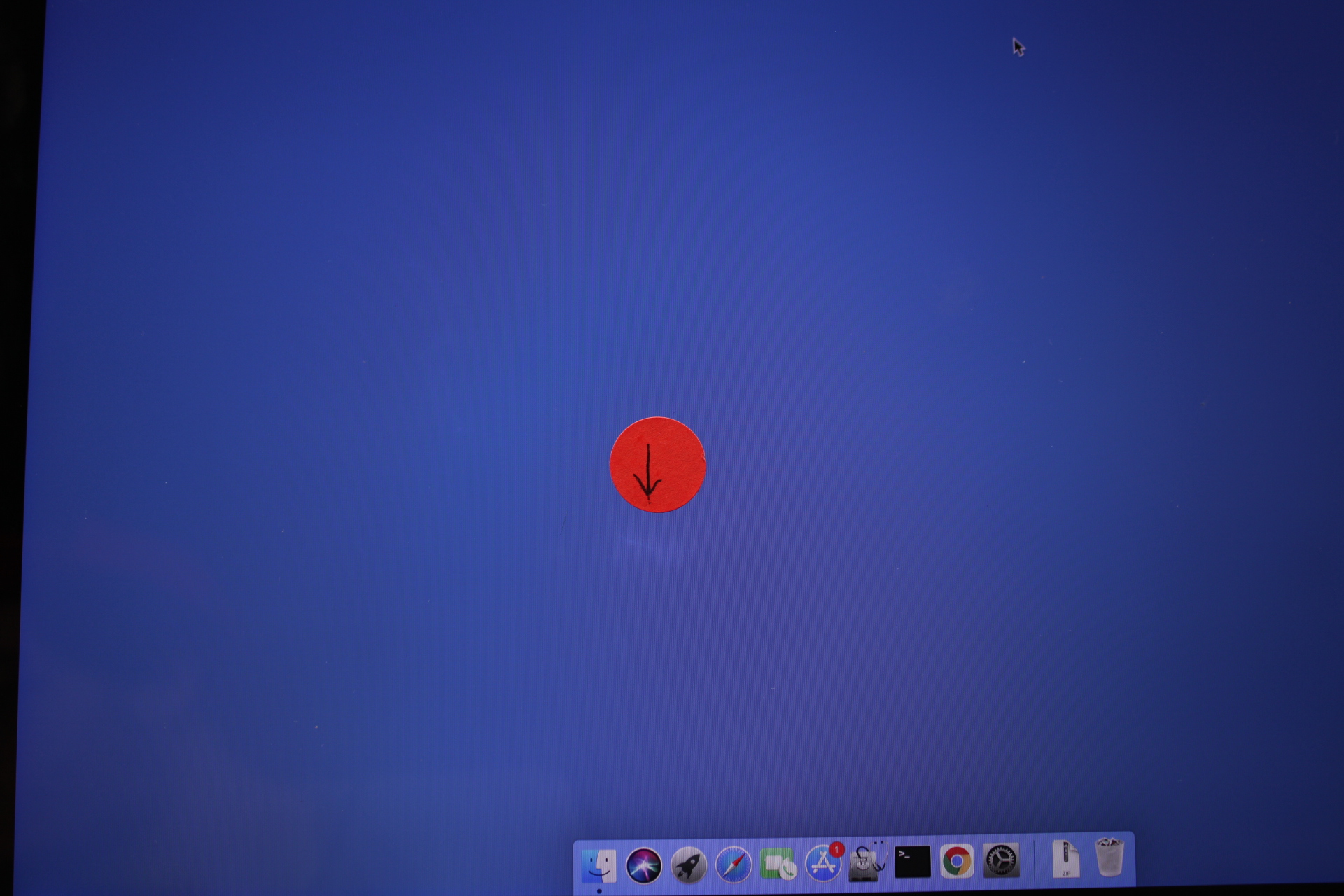Open Terminal in the Dock
Image resolution: width=1344 pixels, height=896 pixels.
point(913,862)
